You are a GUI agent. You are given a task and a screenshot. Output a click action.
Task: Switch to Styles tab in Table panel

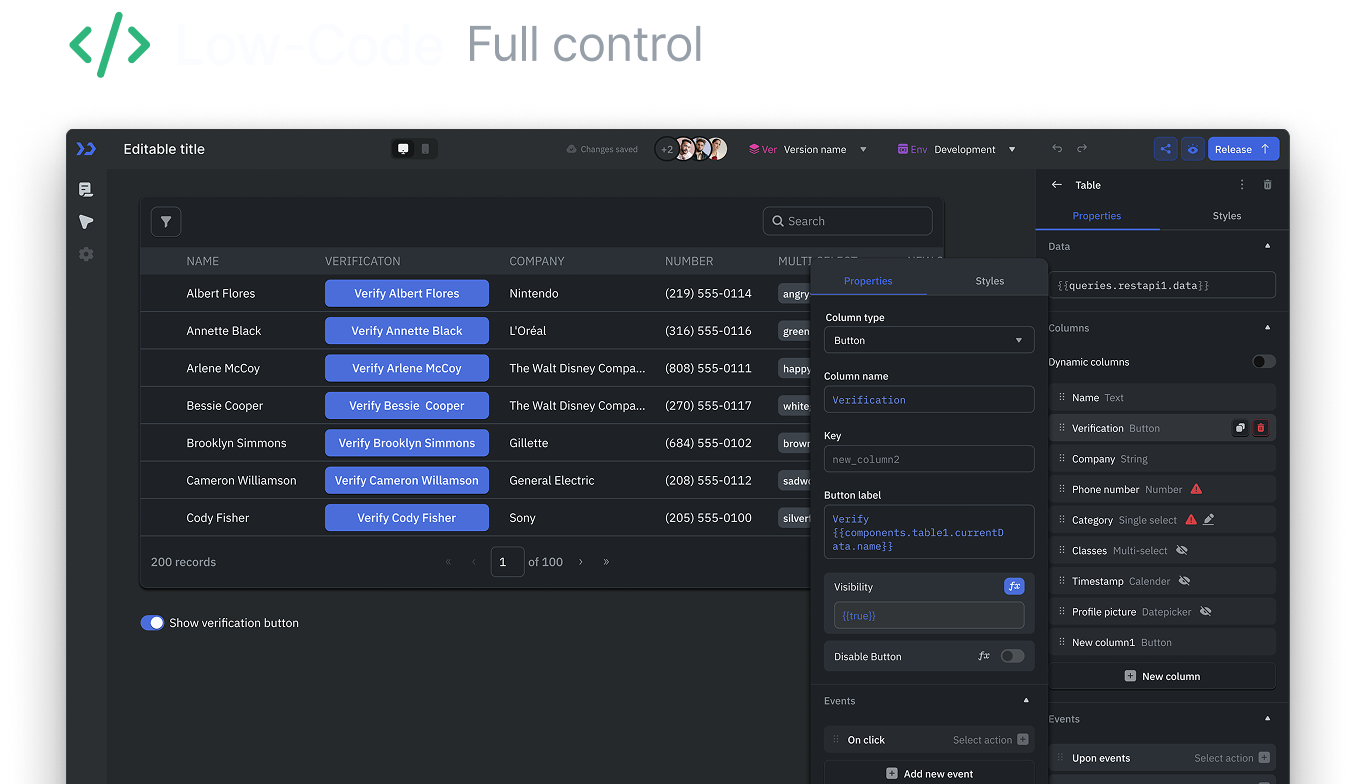click(1226, 216)
